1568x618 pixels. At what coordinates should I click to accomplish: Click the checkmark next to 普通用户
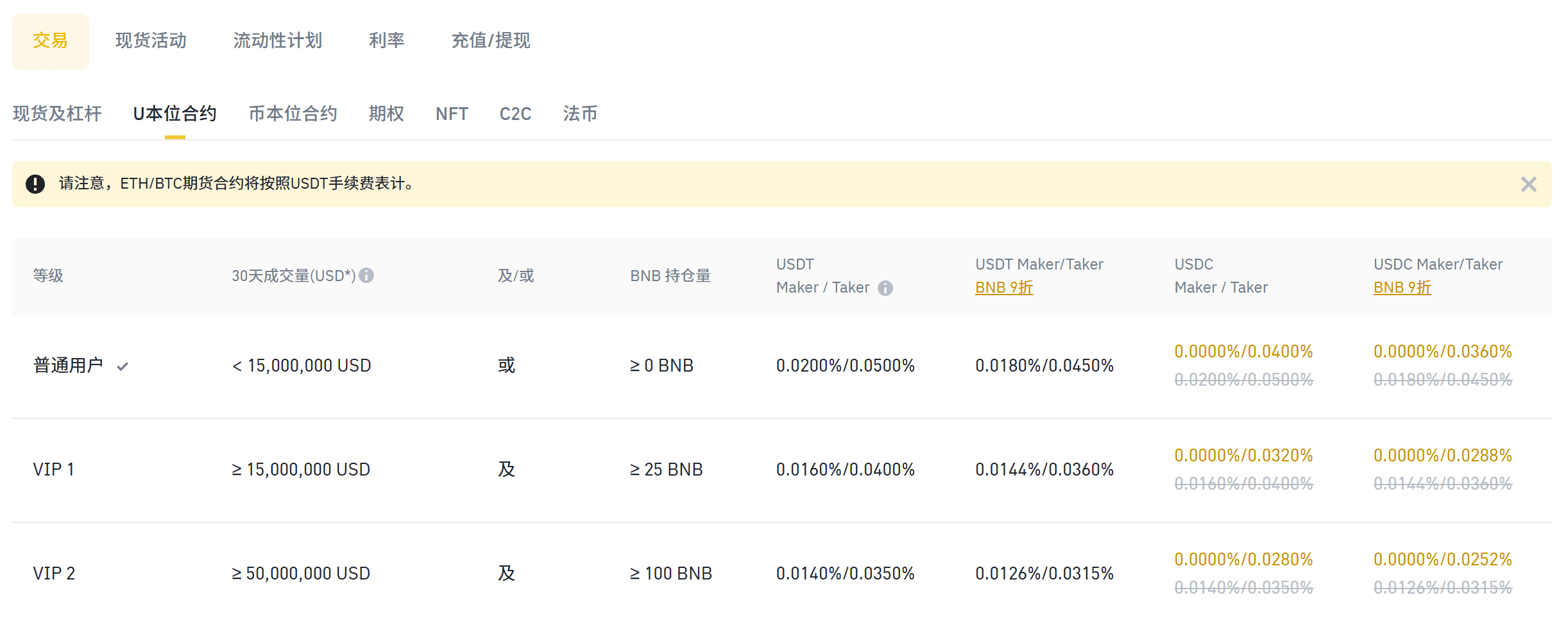pos(123,366)
